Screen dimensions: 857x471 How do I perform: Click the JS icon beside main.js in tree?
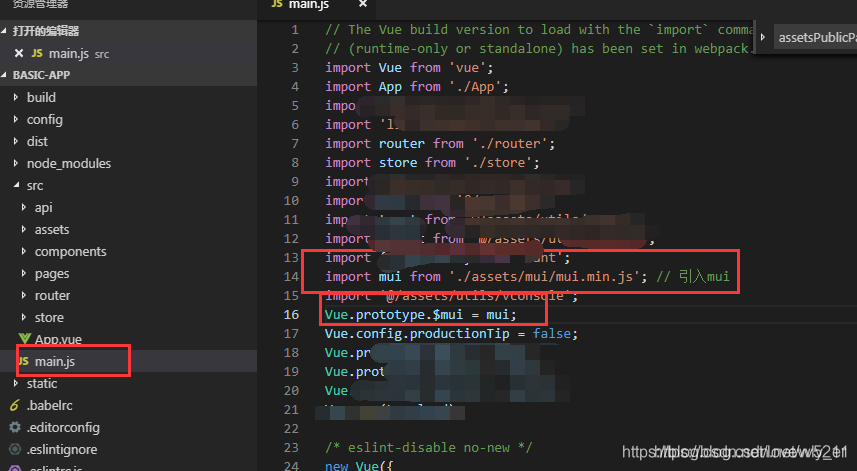click(x=24, y=361)
